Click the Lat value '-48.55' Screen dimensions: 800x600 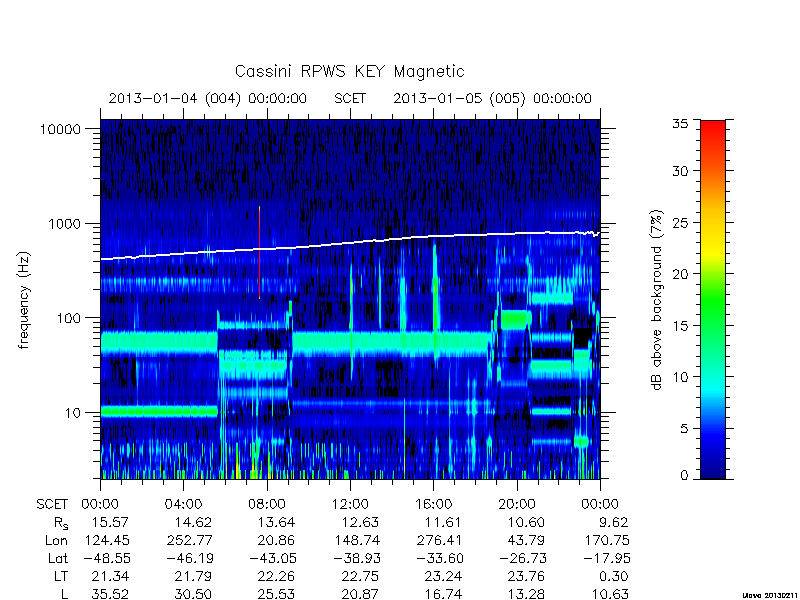coord(106,559)
